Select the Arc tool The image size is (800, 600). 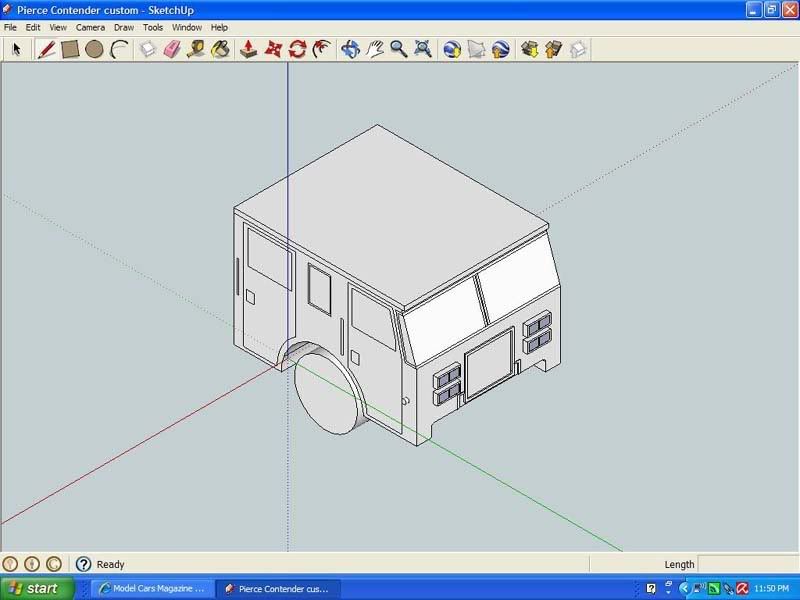[119, 49]
